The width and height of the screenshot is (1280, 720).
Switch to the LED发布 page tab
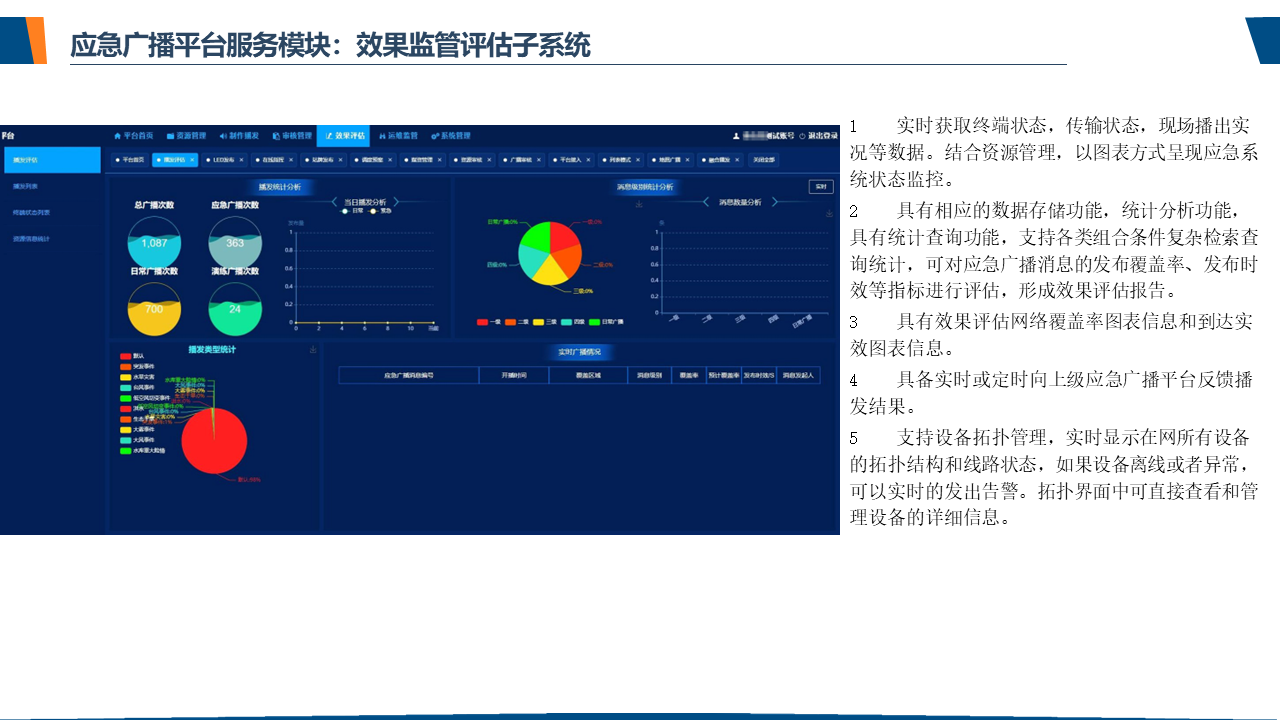(x=222, y=159)
